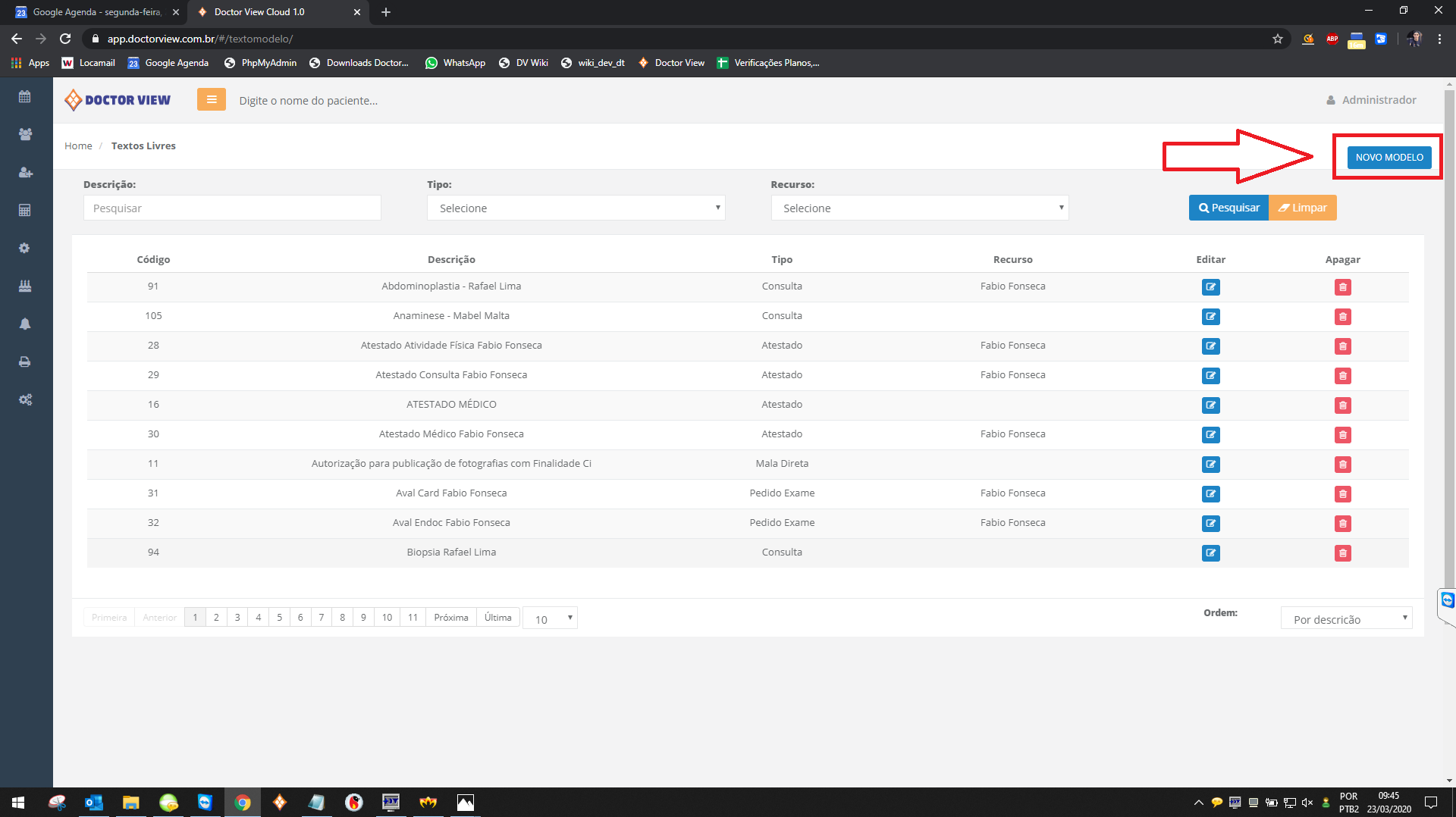Screen dimensions: 1456x817
Task: Go to page 5 in pagination
Action: (279, 618)
